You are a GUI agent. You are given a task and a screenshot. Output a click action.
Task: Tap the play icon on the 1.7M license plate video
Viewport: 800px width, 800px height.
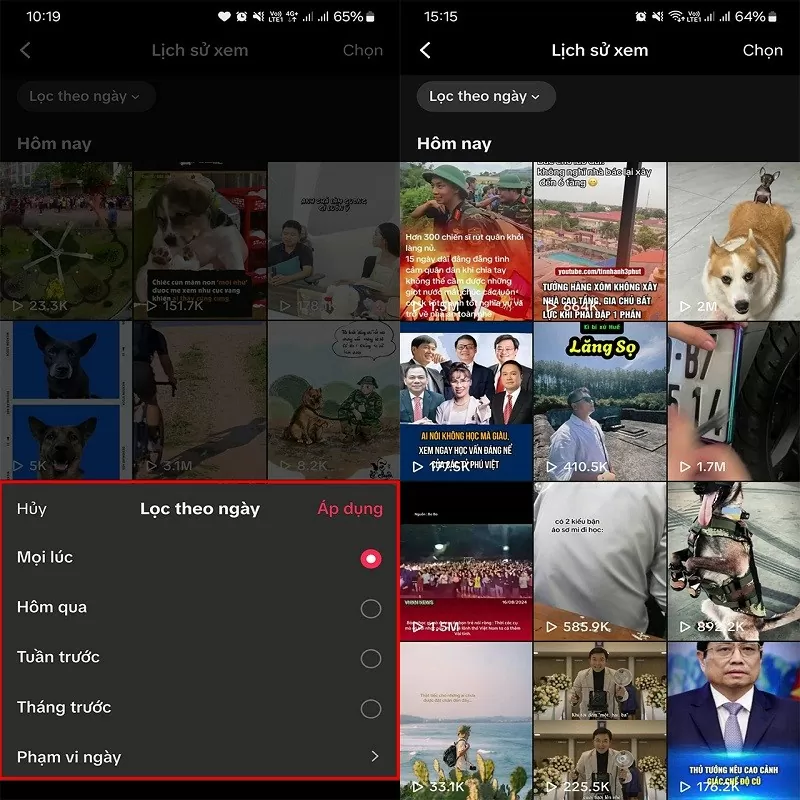point(683,465)
